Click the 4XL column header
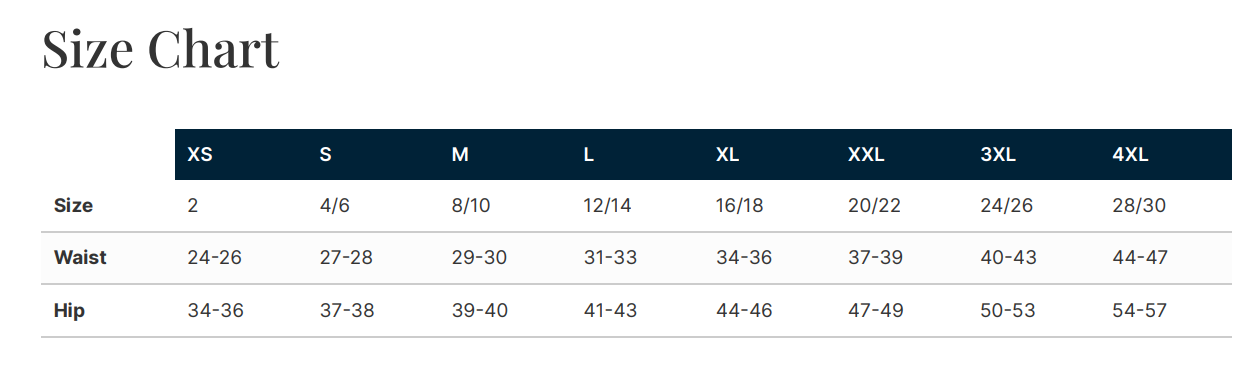The height and width of the screenshot is (372, 1253). (x=1130, y=155)
